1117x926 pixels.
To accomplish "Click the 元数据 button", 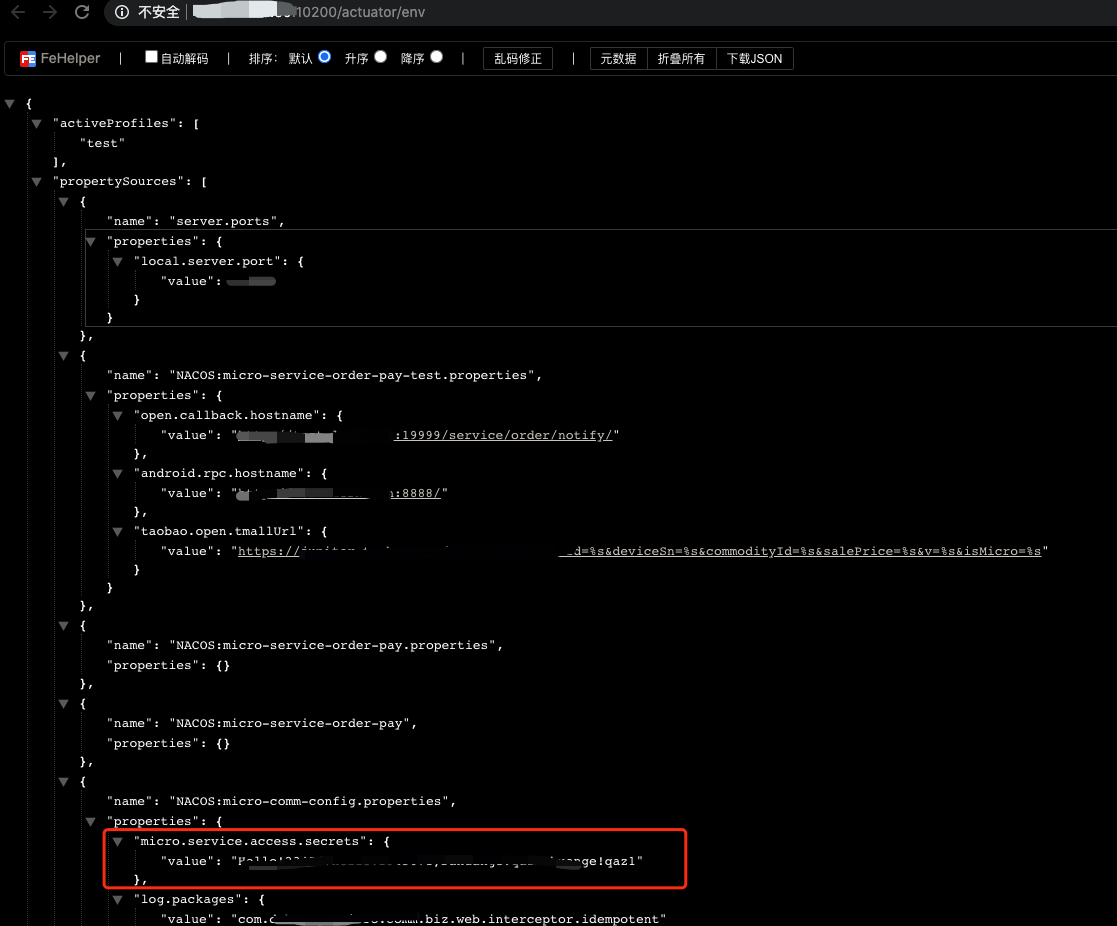I will (x=618, y=58).
